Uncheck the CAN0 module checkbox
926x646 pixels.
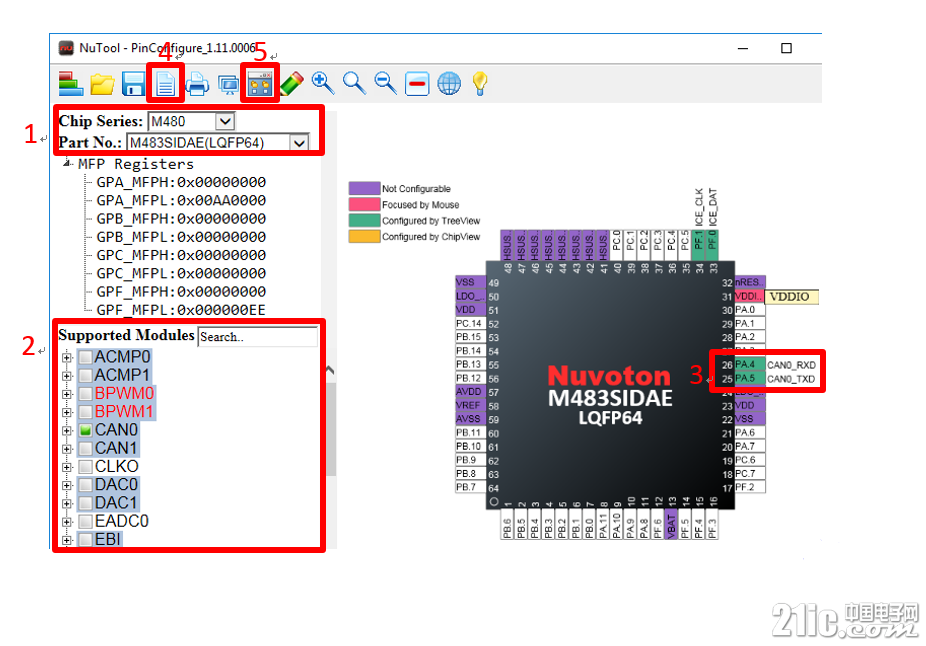click(86, 430)
